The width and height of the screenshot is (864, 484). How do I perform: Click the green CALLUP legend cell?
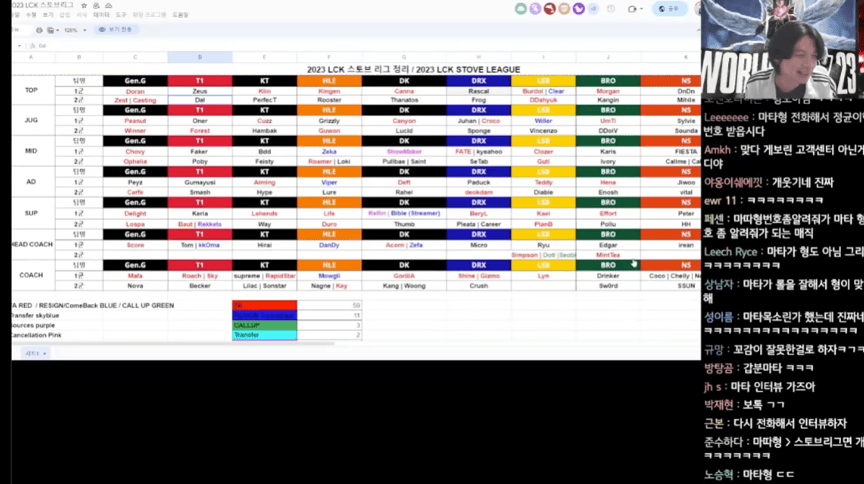[264, 325]
